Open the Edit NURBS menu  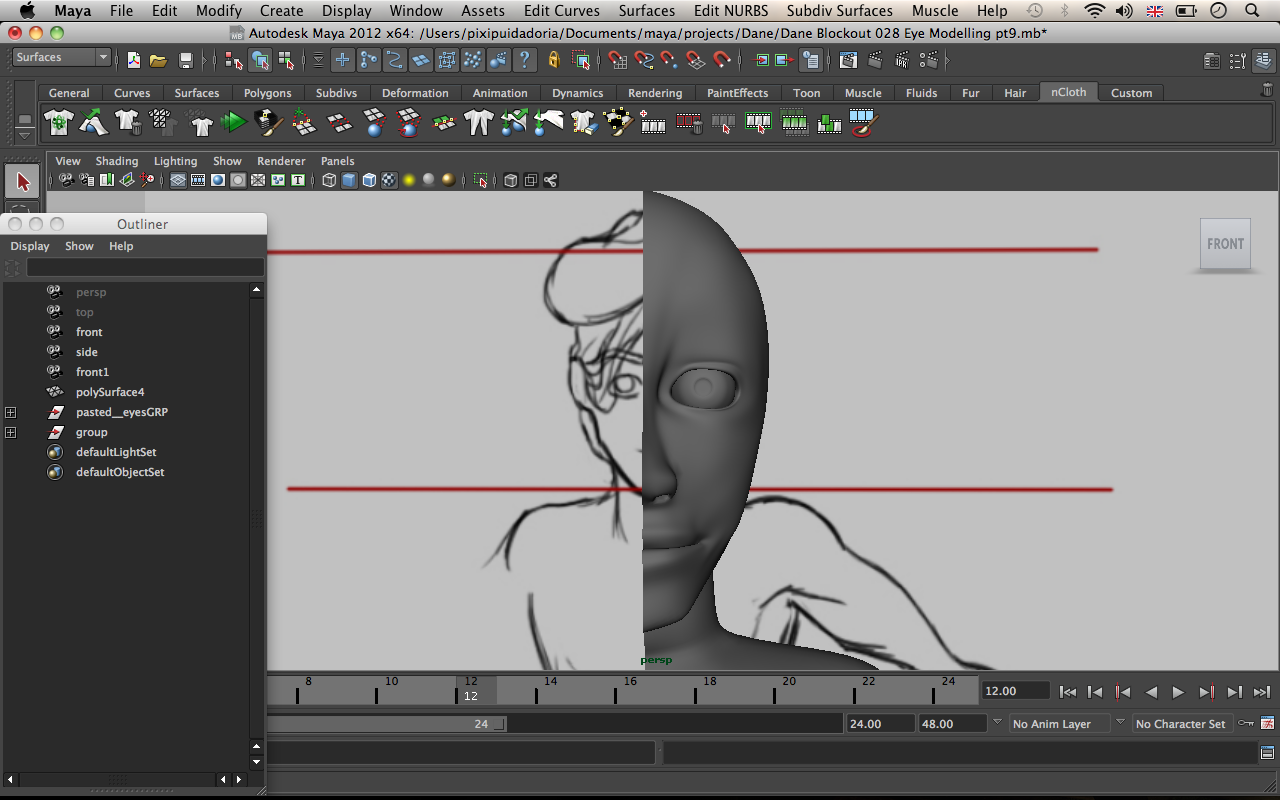pyautogui.click(x=730, y=11)
